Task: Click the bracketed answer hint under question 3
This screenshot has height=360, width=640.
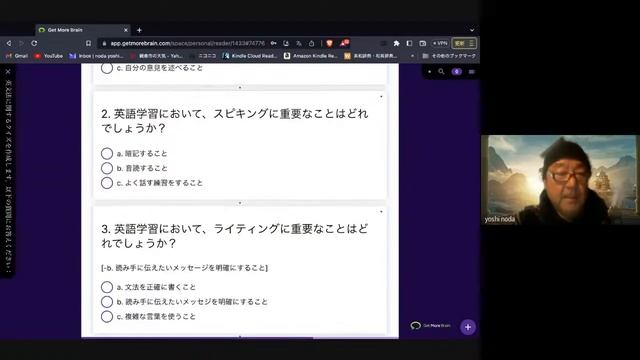Action: coord(184,268)
